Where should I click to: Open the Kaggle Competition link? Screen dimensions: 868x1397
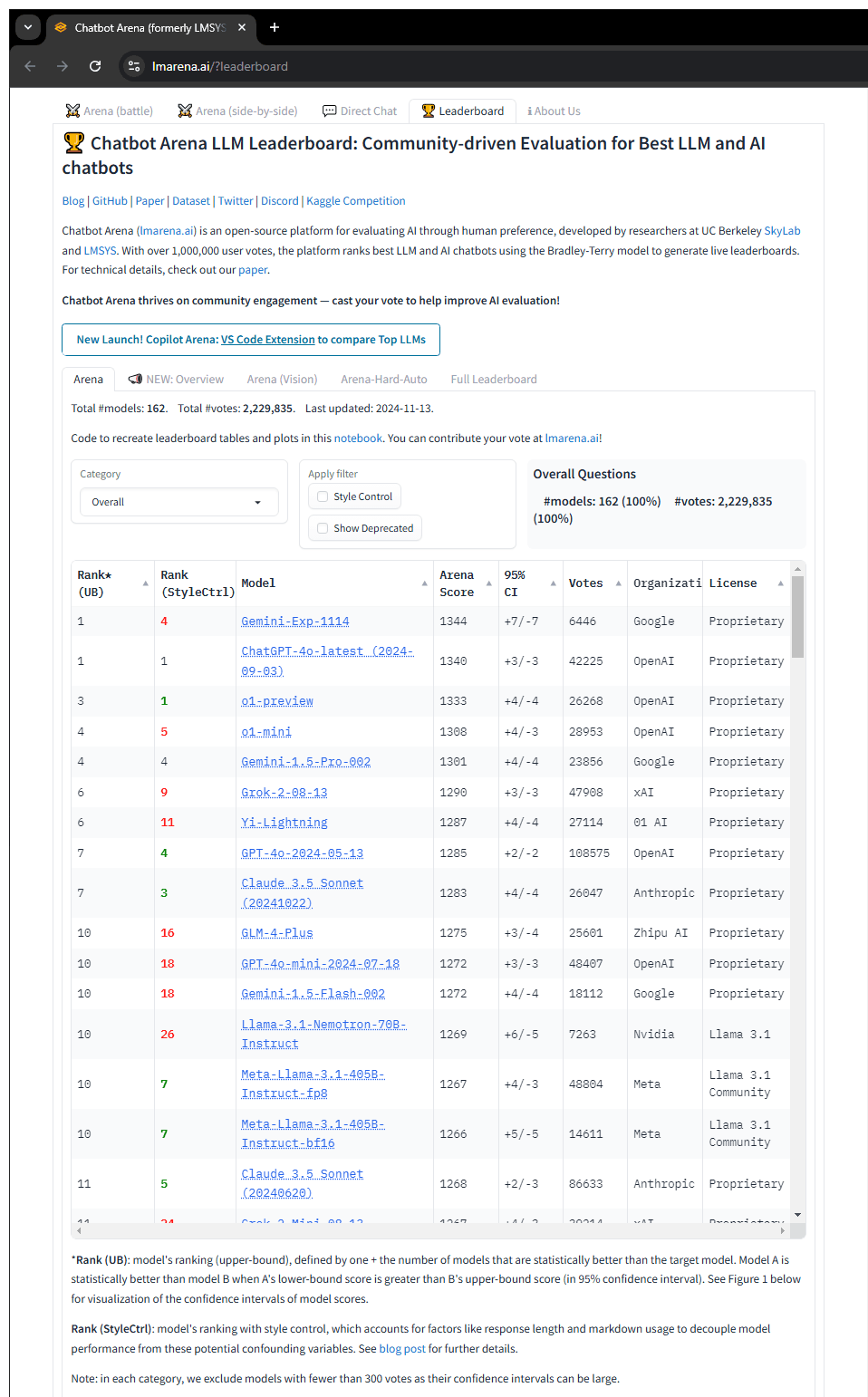pyautogui.click(x=356, y=201)
